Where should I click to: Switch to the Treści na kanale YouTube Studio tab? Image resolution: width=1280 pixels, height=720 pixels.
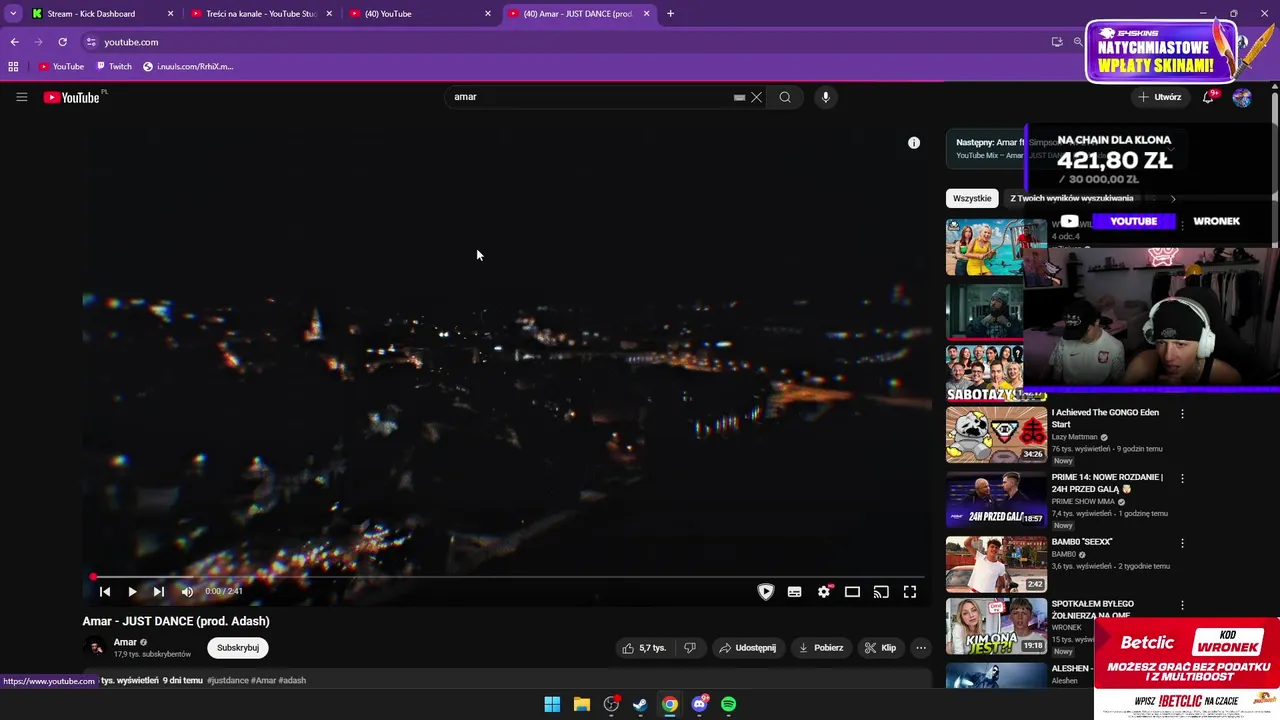262,14
